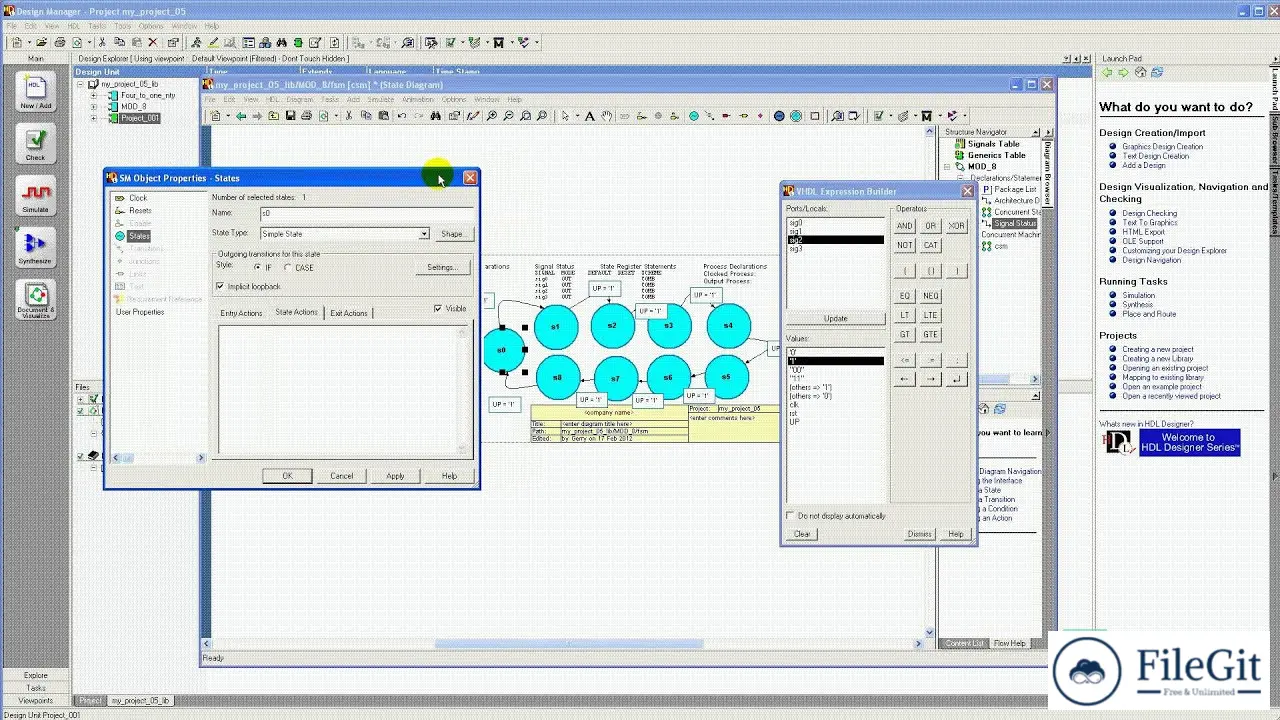Toggle Do not display automatically checkbox
The image size is (1280, 720).
click(x=791, y=516)
